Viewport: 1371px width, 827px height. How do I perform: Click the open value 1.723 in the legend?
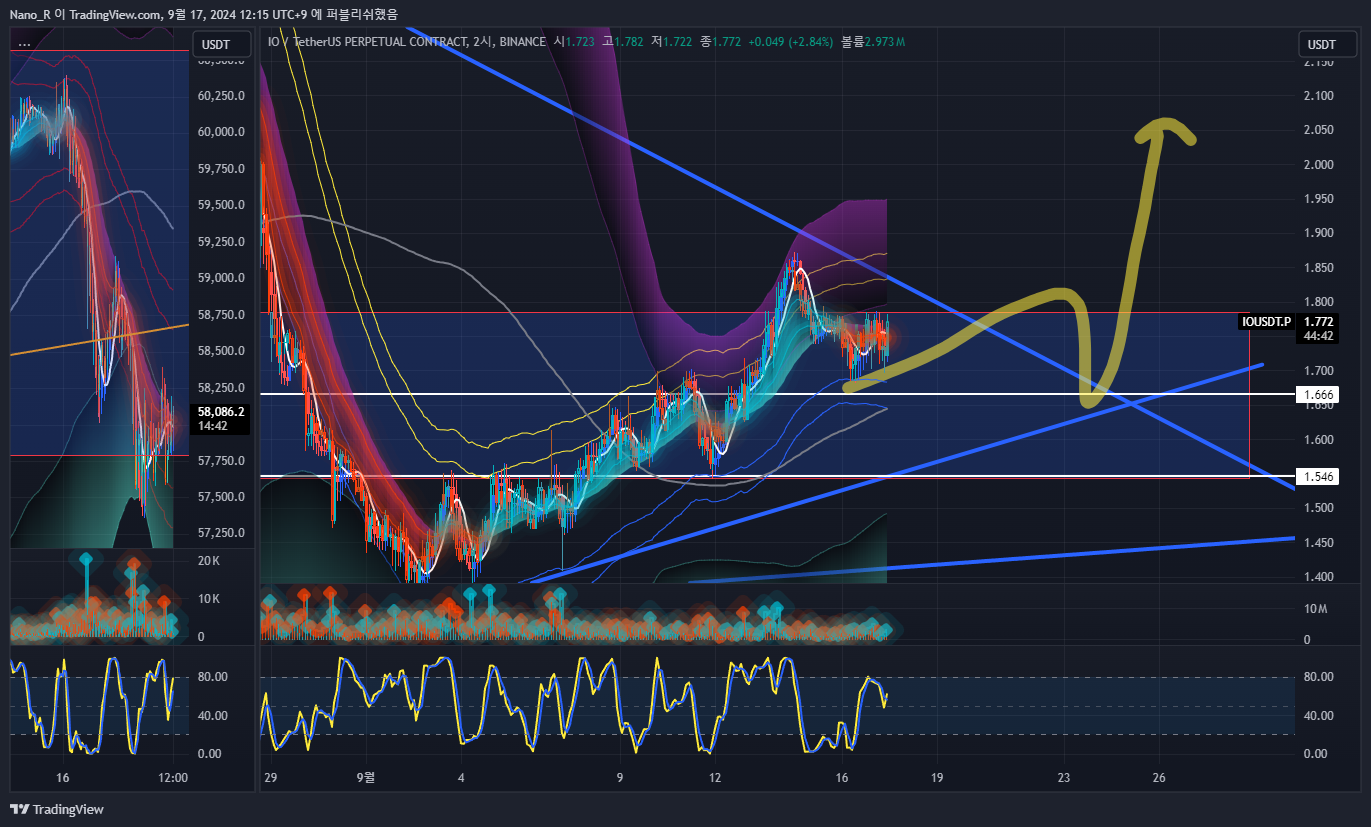pos(580,42)
